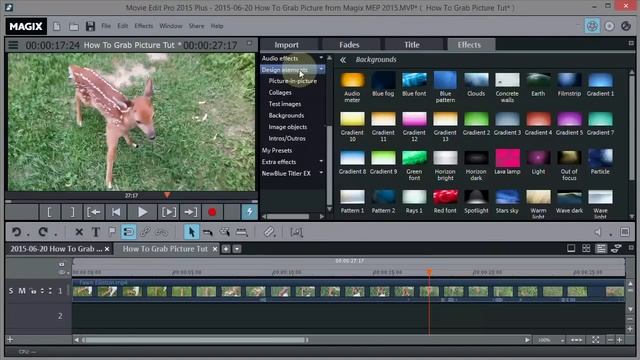Select the stretch mouse mode tool
The image size is (640, 360).
tap(224, 232)
